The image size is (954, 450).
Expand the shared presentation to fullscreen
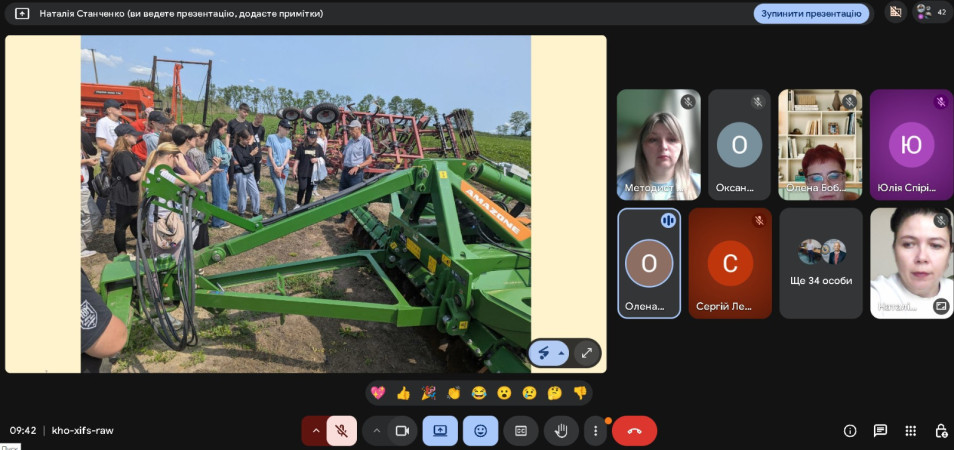(x=587, y=353)
